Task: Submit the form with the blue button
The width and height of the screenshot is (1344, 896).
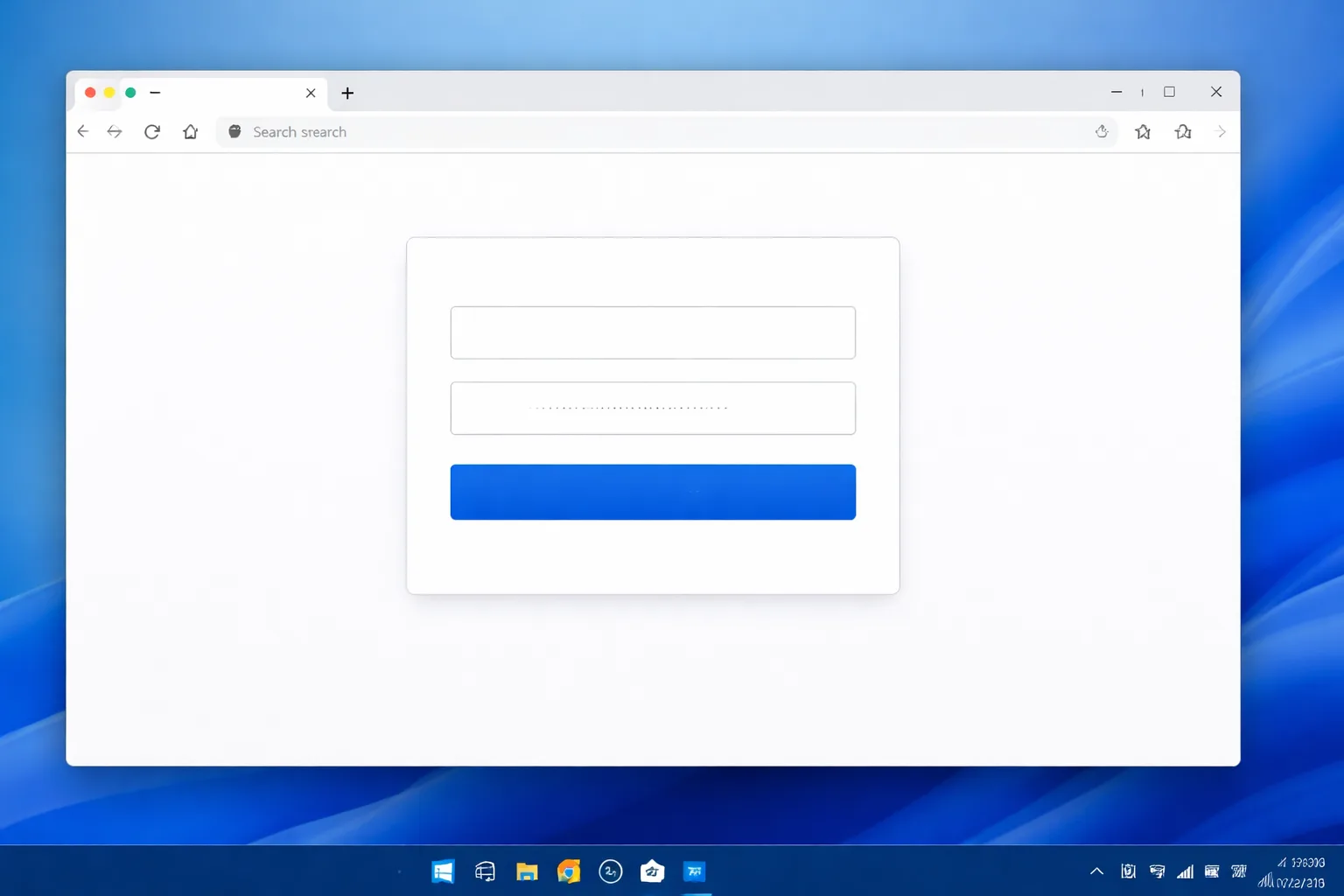Action: 653,492
